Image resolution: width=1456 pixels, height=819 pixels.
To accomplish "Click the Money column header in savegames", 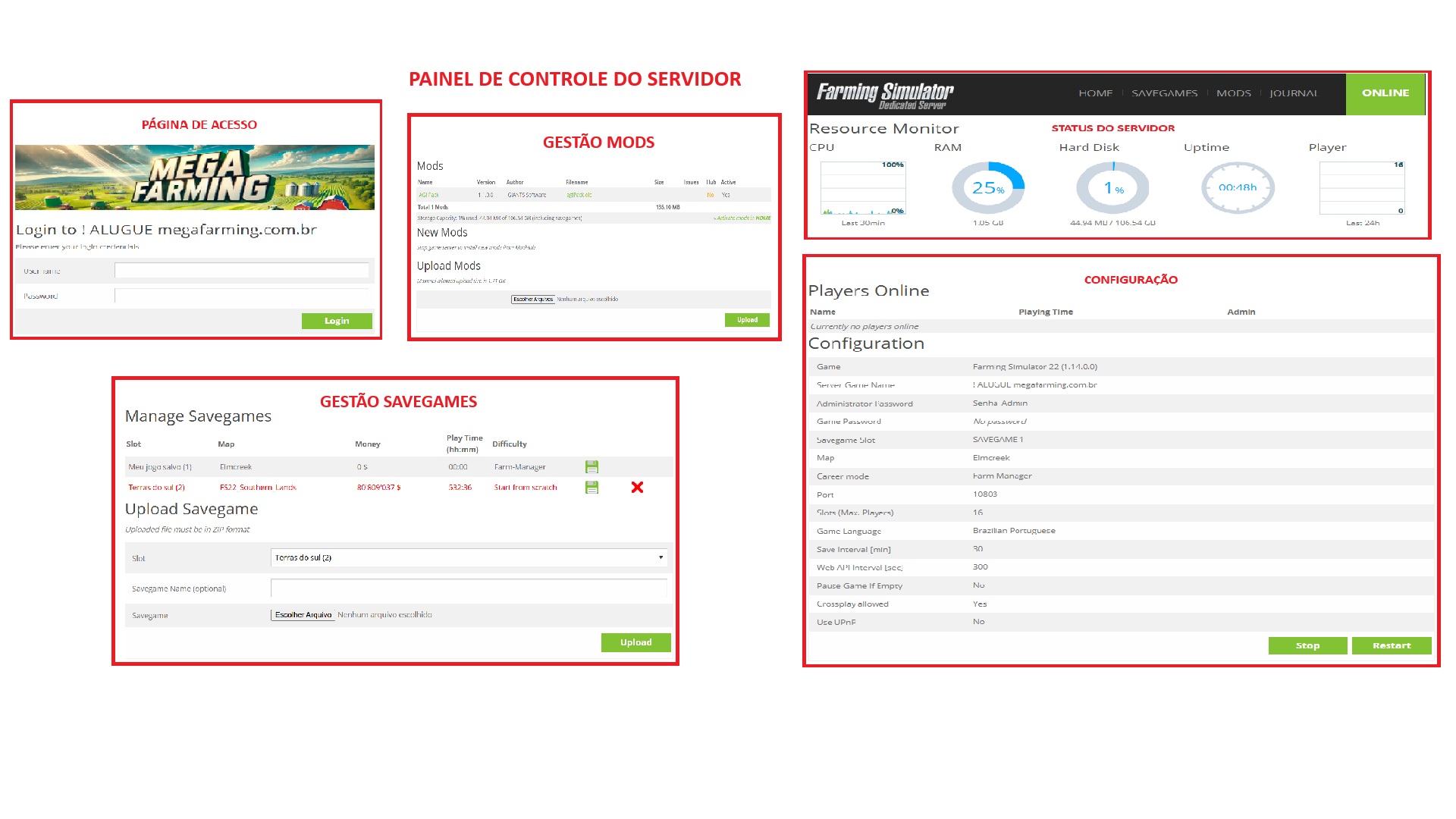I will (368, 444).
